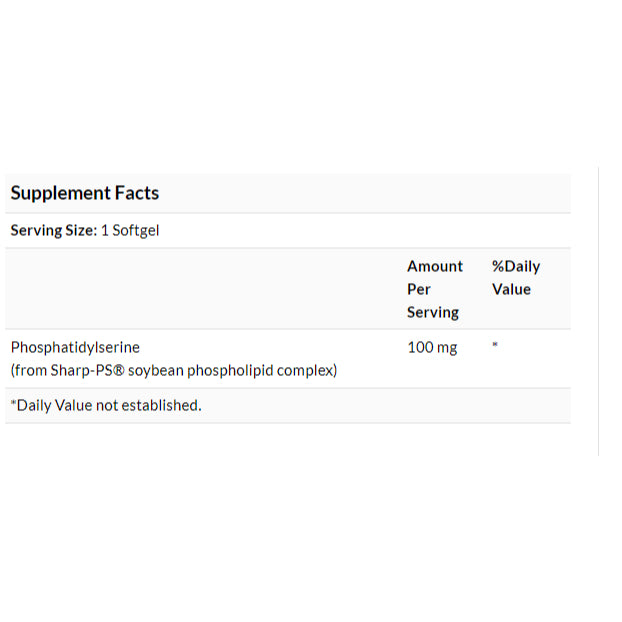Click the "Phosphatidylserine" ingredient name
The image size is (622, 622).
pos(75,348)
